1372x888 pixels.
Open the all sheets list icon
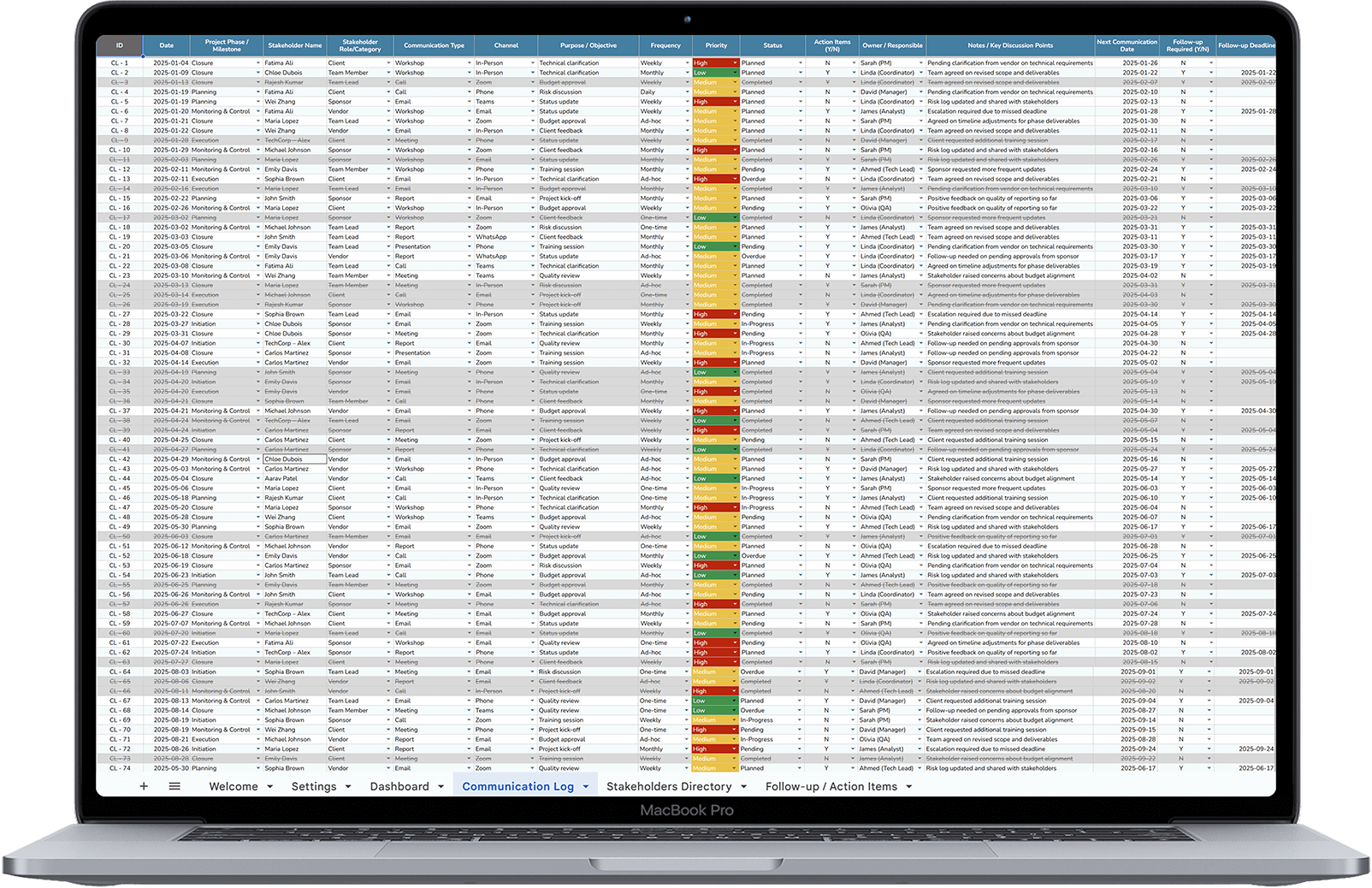click(174, 786)
